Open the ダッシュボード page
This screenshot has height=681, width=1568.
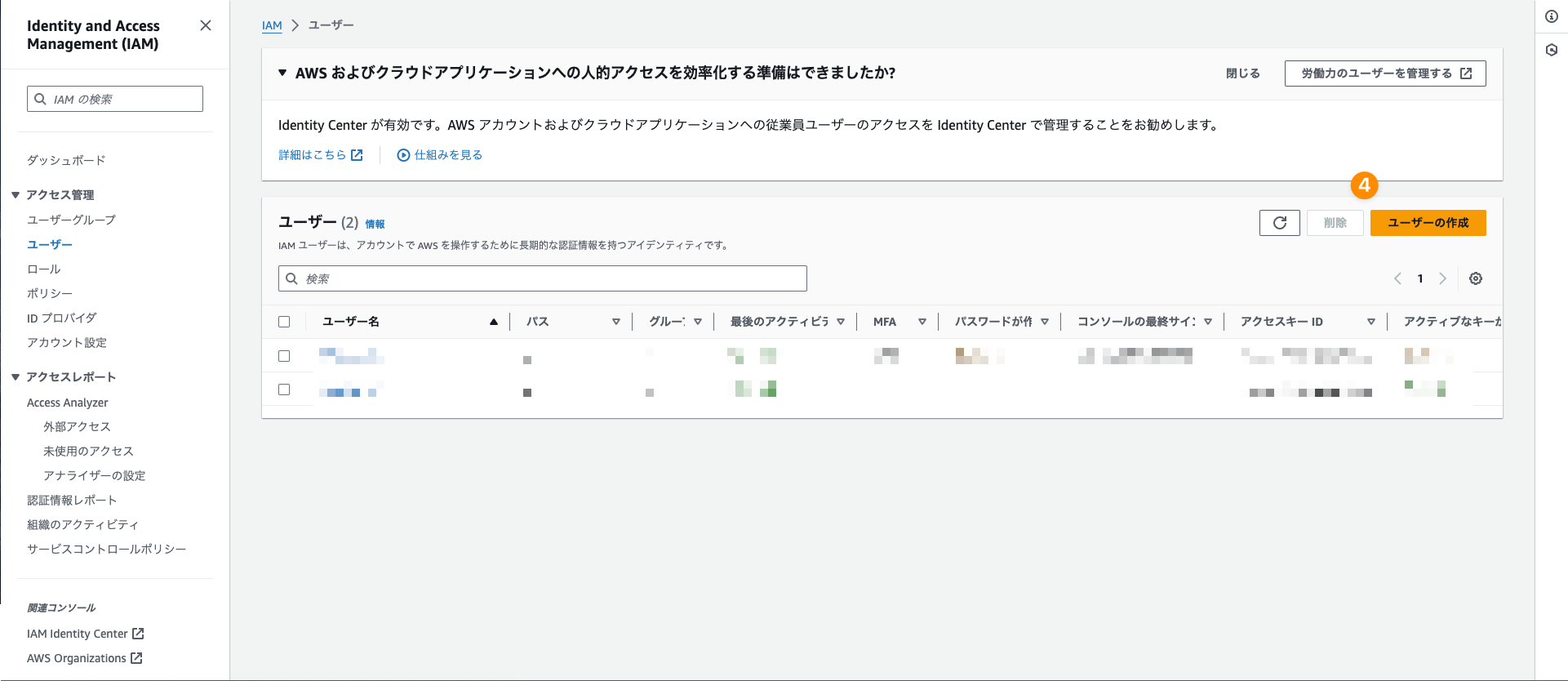click(x=66, y=160)
